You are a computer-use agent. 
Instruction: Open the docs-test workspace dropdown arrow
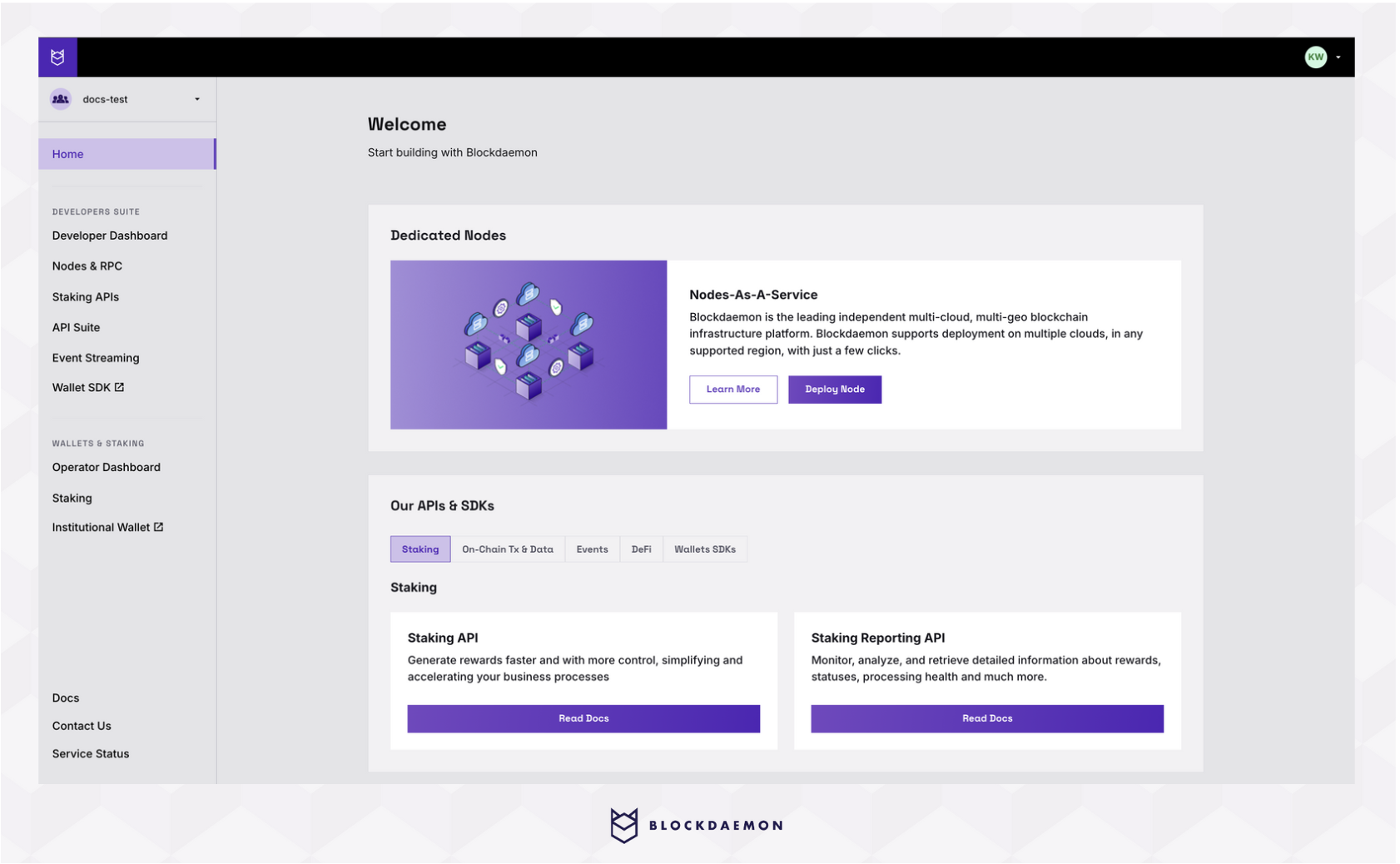coord(197,99)
